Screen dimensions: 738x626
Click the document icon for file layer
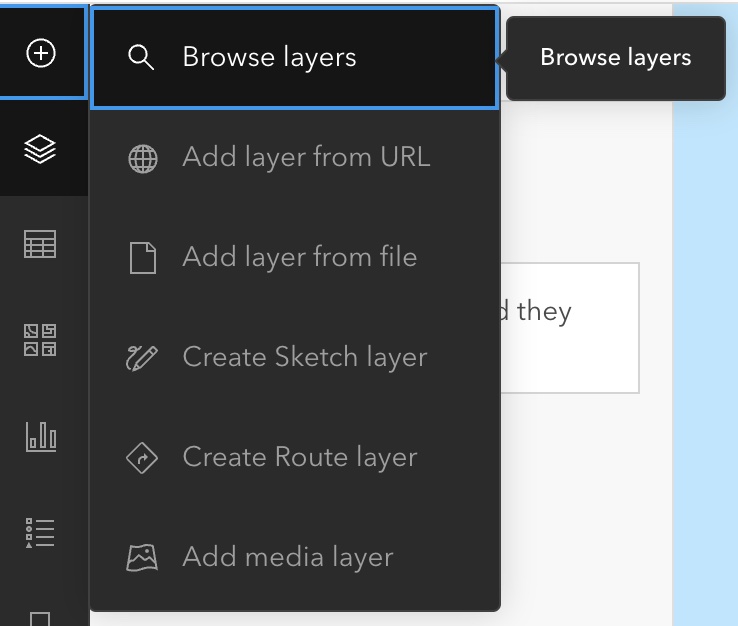[x=142, y=258]
